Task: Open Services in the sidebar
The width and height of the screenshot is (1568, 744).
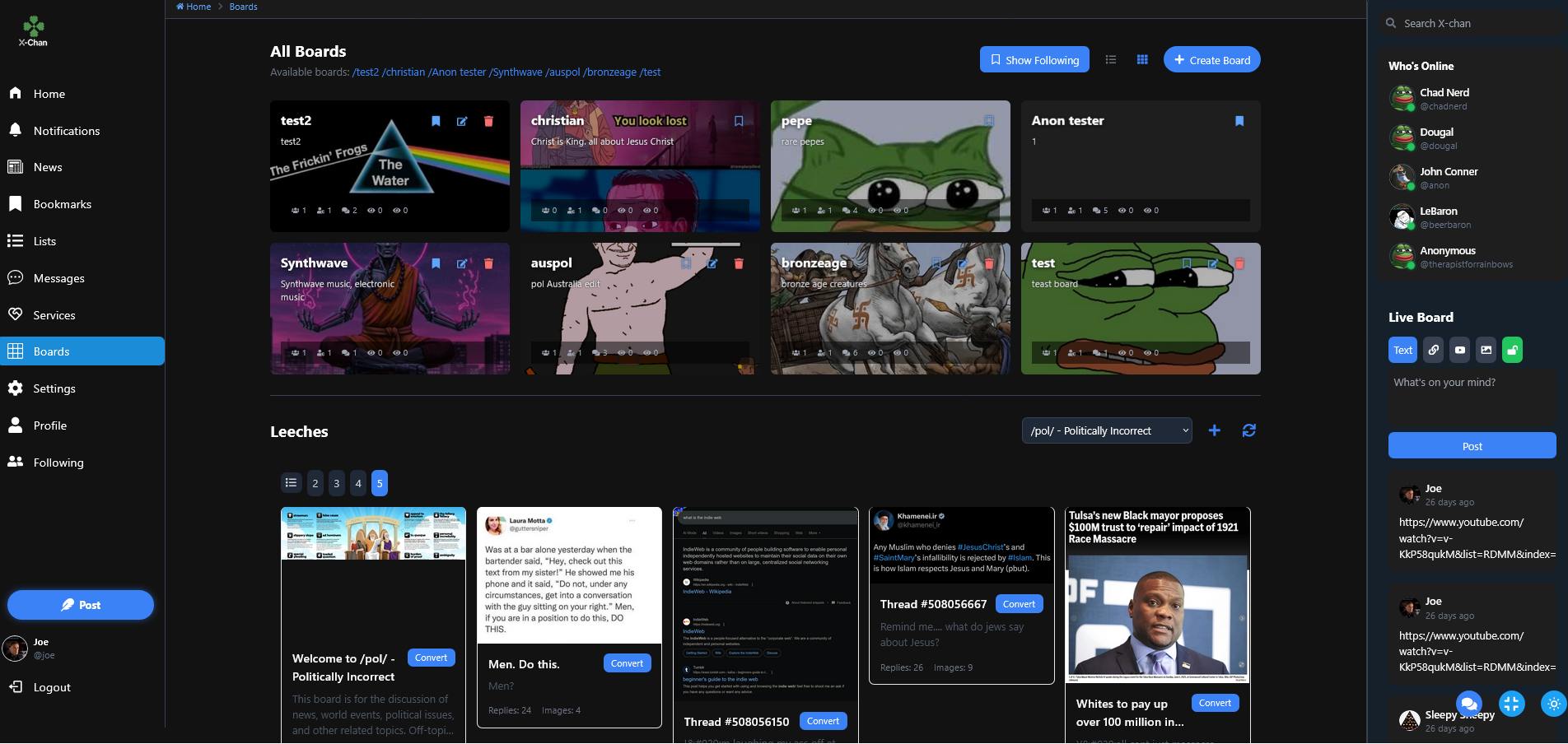Action: 82,315
